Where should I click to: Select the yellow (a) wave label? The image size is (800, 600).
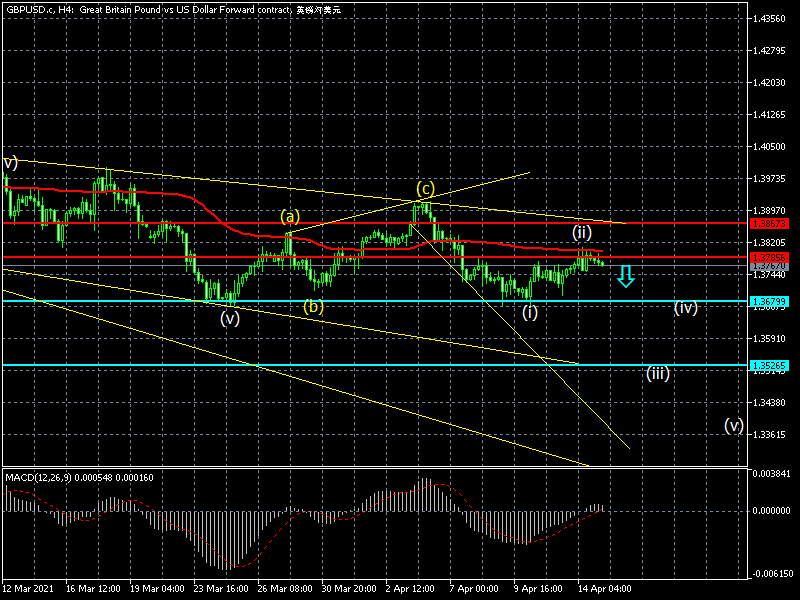click(290, 216)
